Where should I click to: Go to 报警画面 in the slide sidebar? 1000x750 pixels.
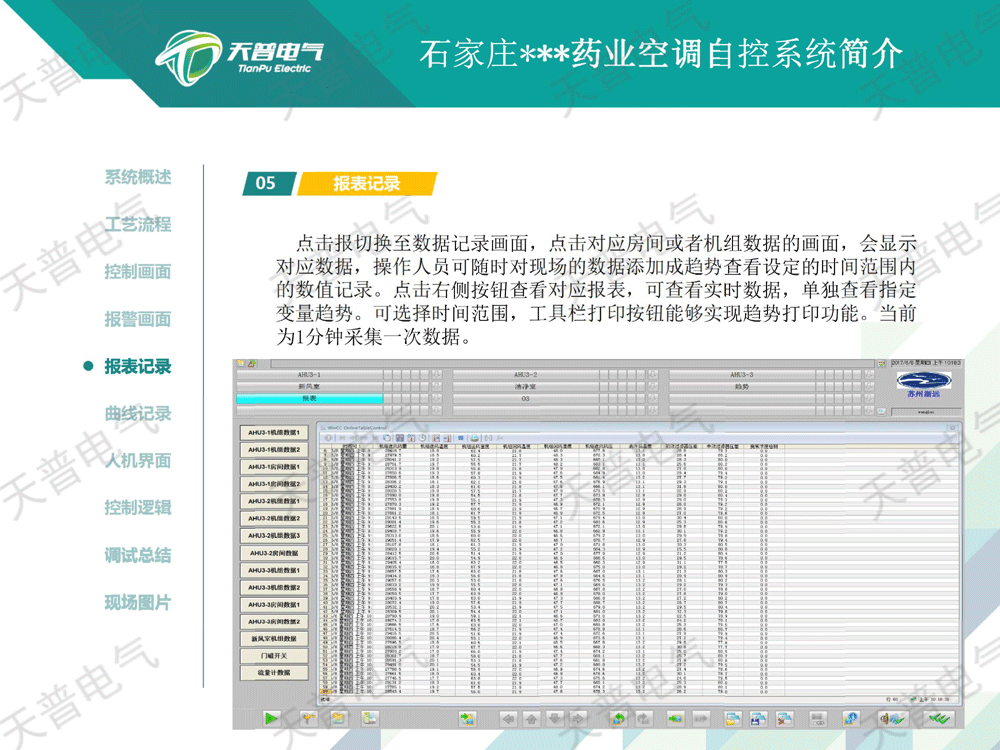tap(138, 319)
